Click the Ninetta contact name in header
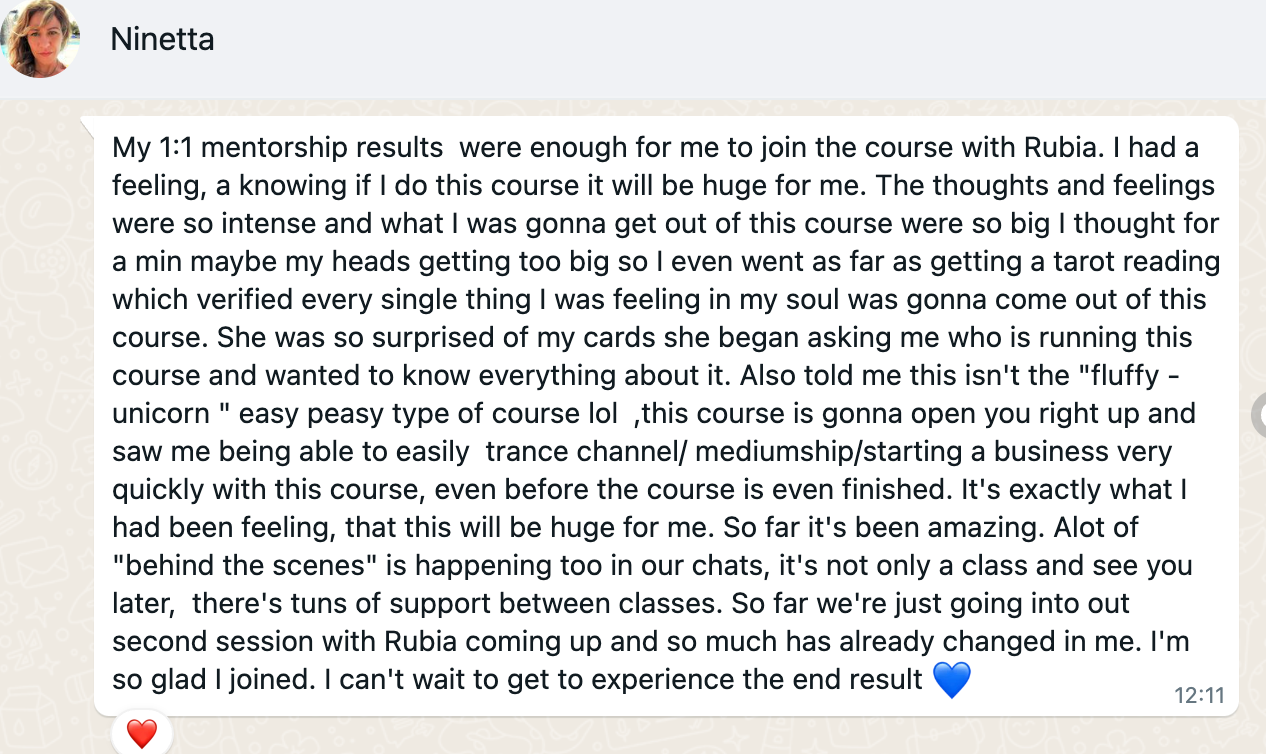Image resolution: width=1266 pixels, height=754 pixels. click(162, 40)
